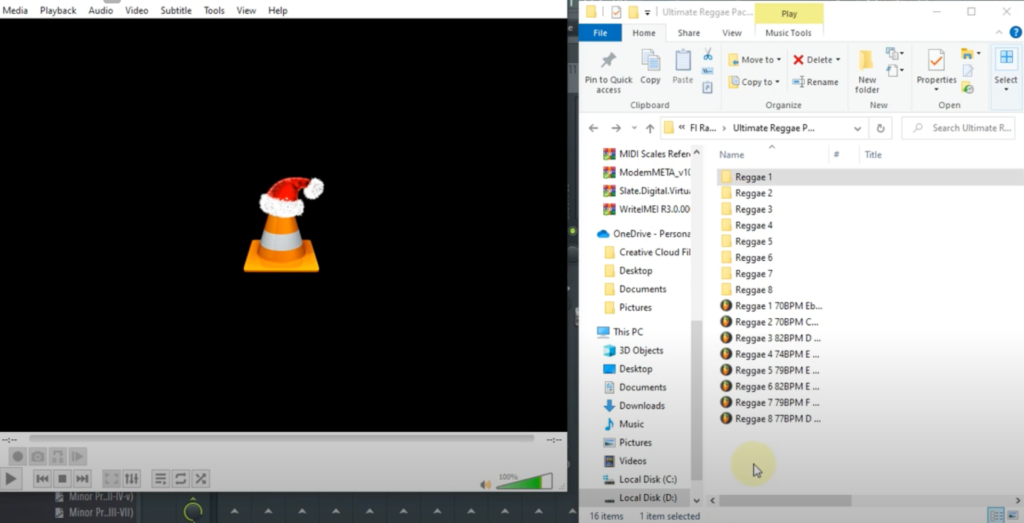This screenshot has width=1024, height=523.
Task: Click the file History icon in ribbon
Action: tap(968, 87)
